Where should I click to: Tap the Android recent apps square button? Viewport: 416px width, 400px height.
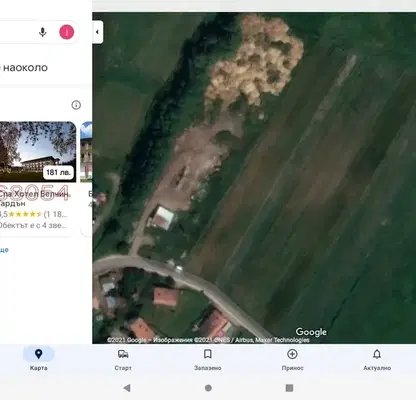[x=289, y=388]
